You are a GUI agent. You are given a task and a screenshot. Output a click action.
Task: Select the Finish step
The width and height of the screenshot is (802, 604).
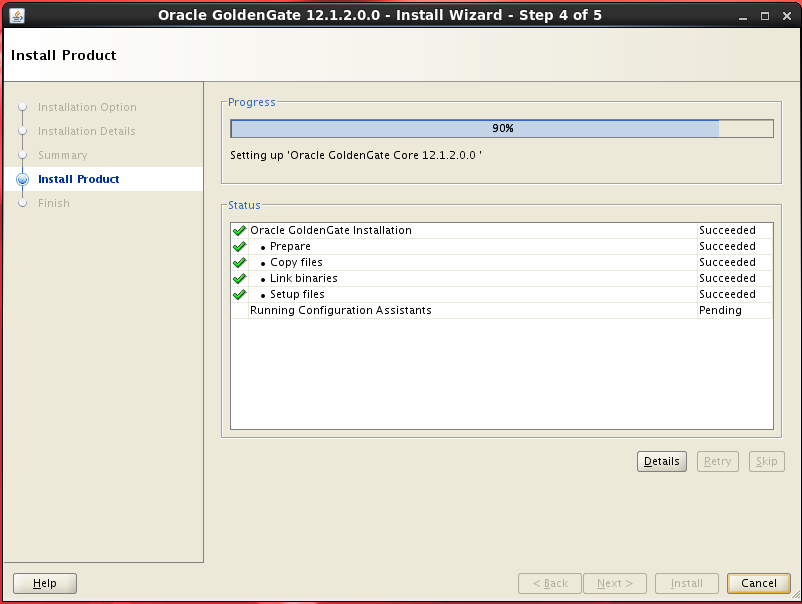click(x=54, y=203)
